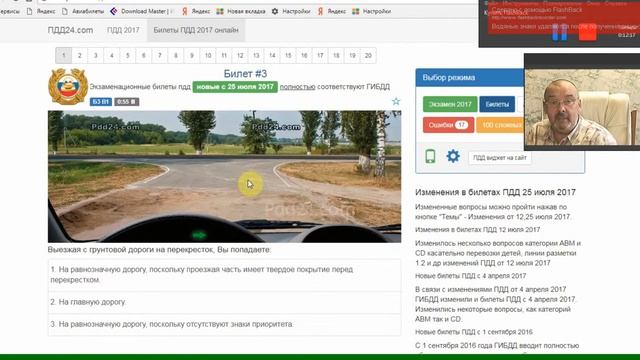
Task: Open the mobile phone version icon
Action: coord(430,156)
